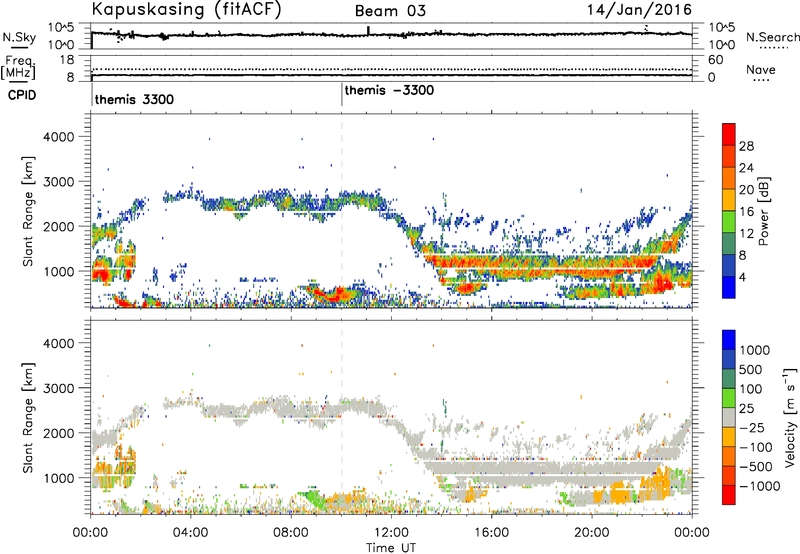Click the '24' tick on the power colorbar
Image resolution: width=800 pixels, height=554 pixels.
tap(746, 168)
